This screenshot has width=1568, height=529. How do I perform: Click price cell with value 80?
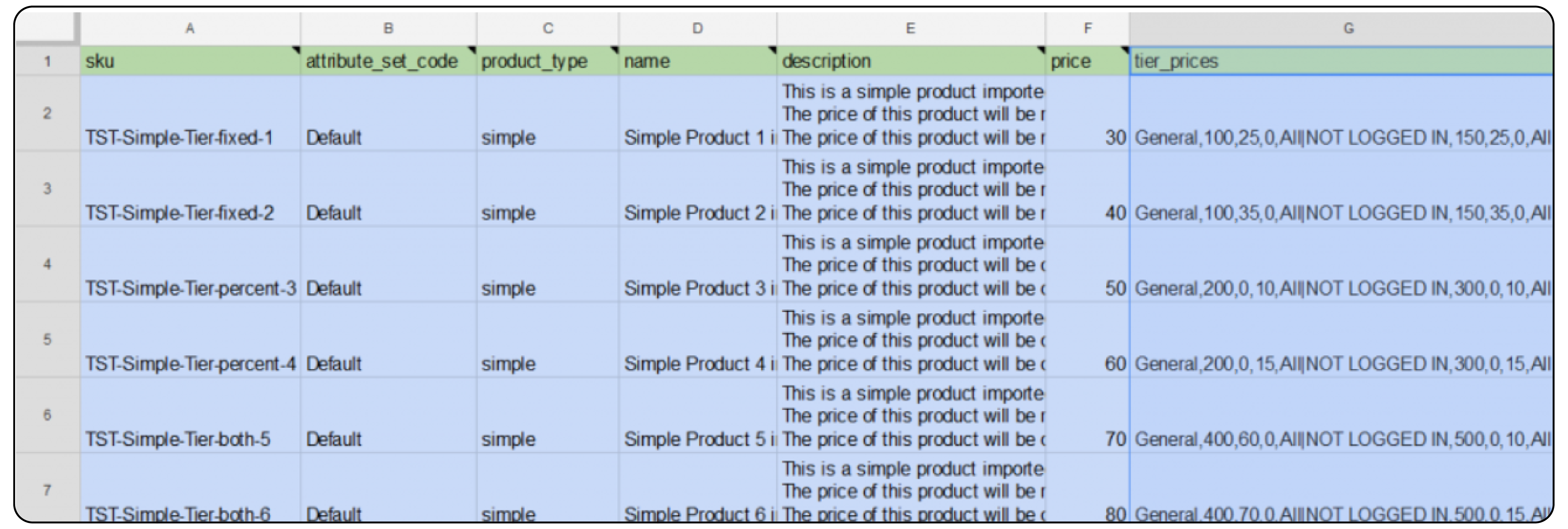(1088, 487)
